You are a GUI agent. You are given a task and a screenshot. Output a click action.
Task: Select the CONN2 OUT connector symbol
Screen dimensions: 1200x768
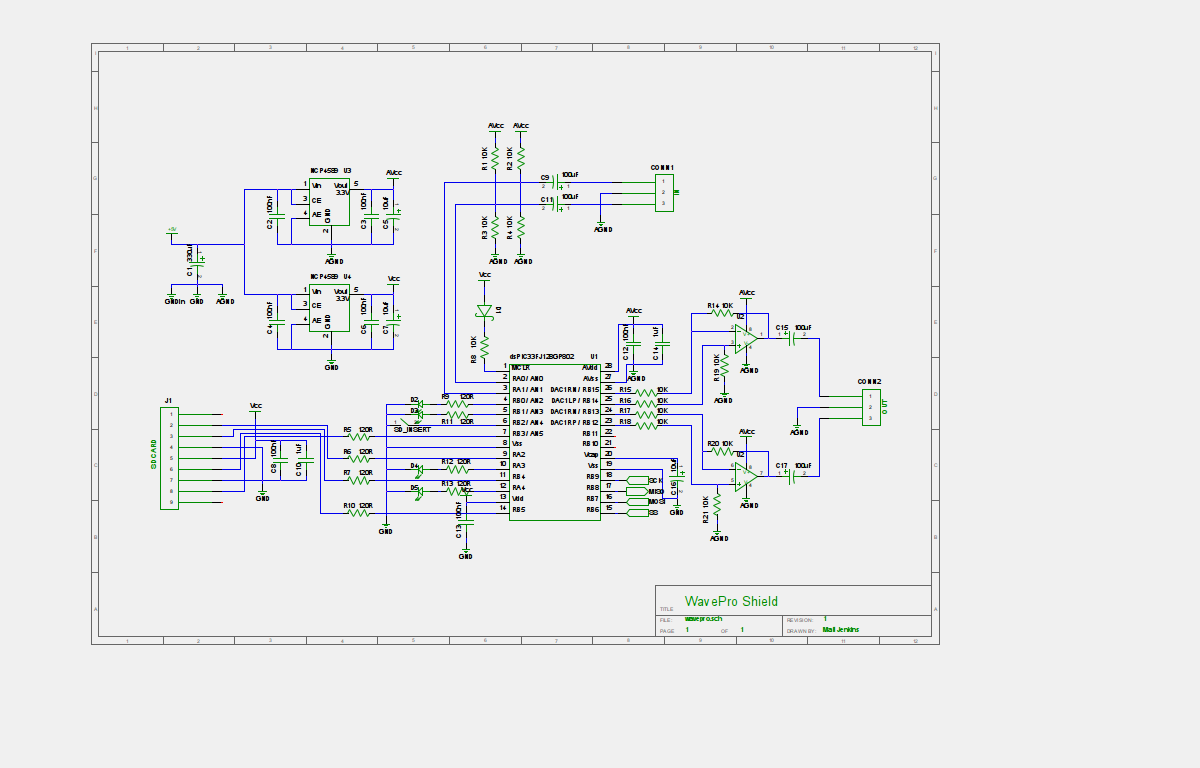[x=871, y=407]
